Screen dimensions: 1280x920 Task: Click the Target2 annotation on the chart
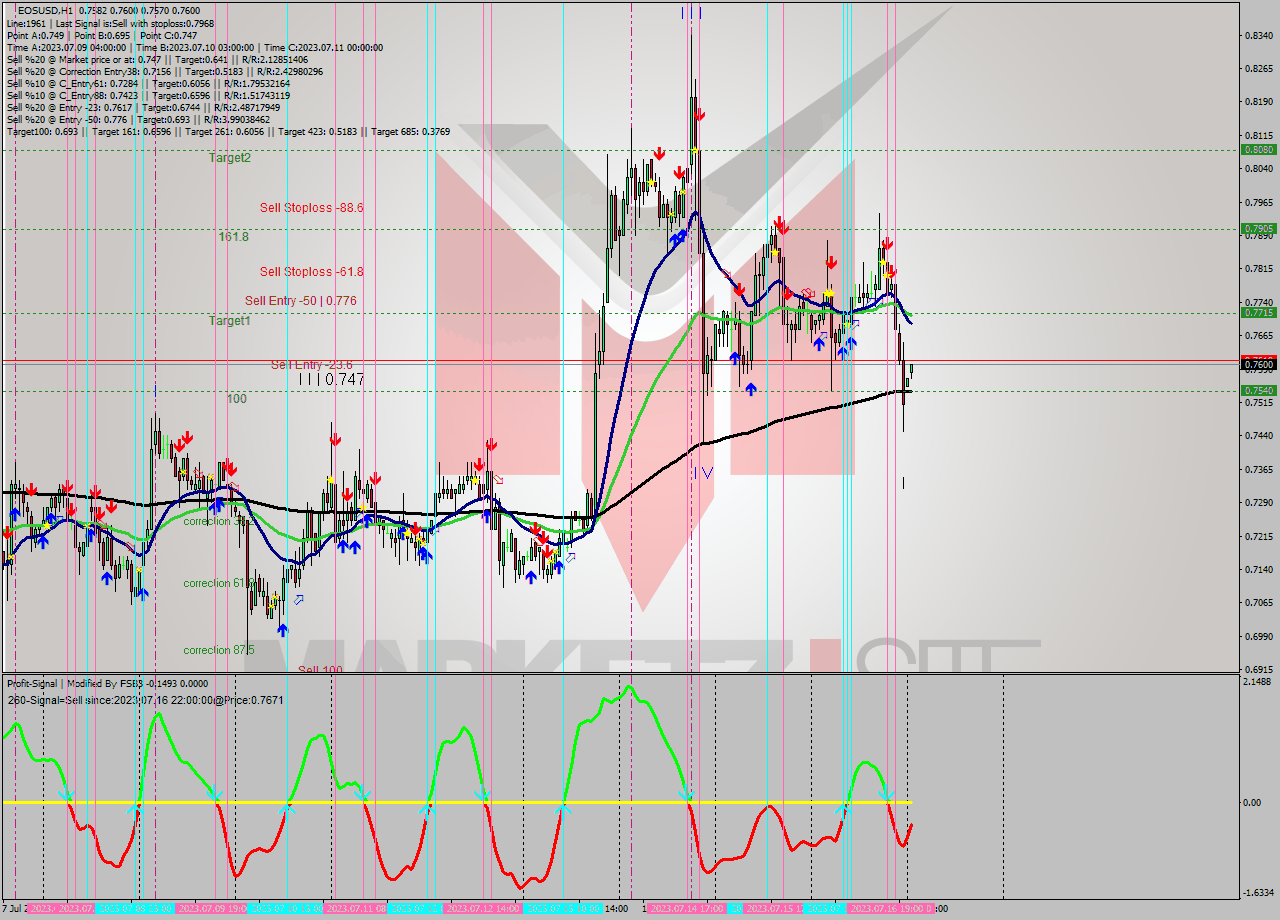click(230, 156)
